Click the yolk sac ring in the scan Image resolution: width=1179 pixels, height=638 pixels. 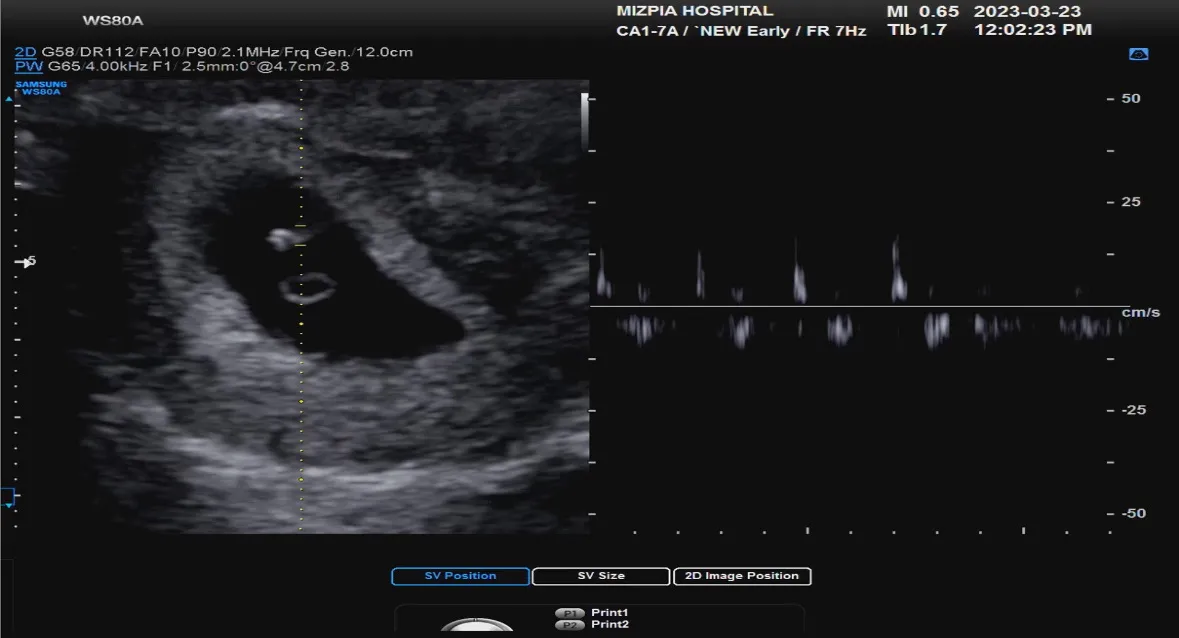[x=307, y=287]
